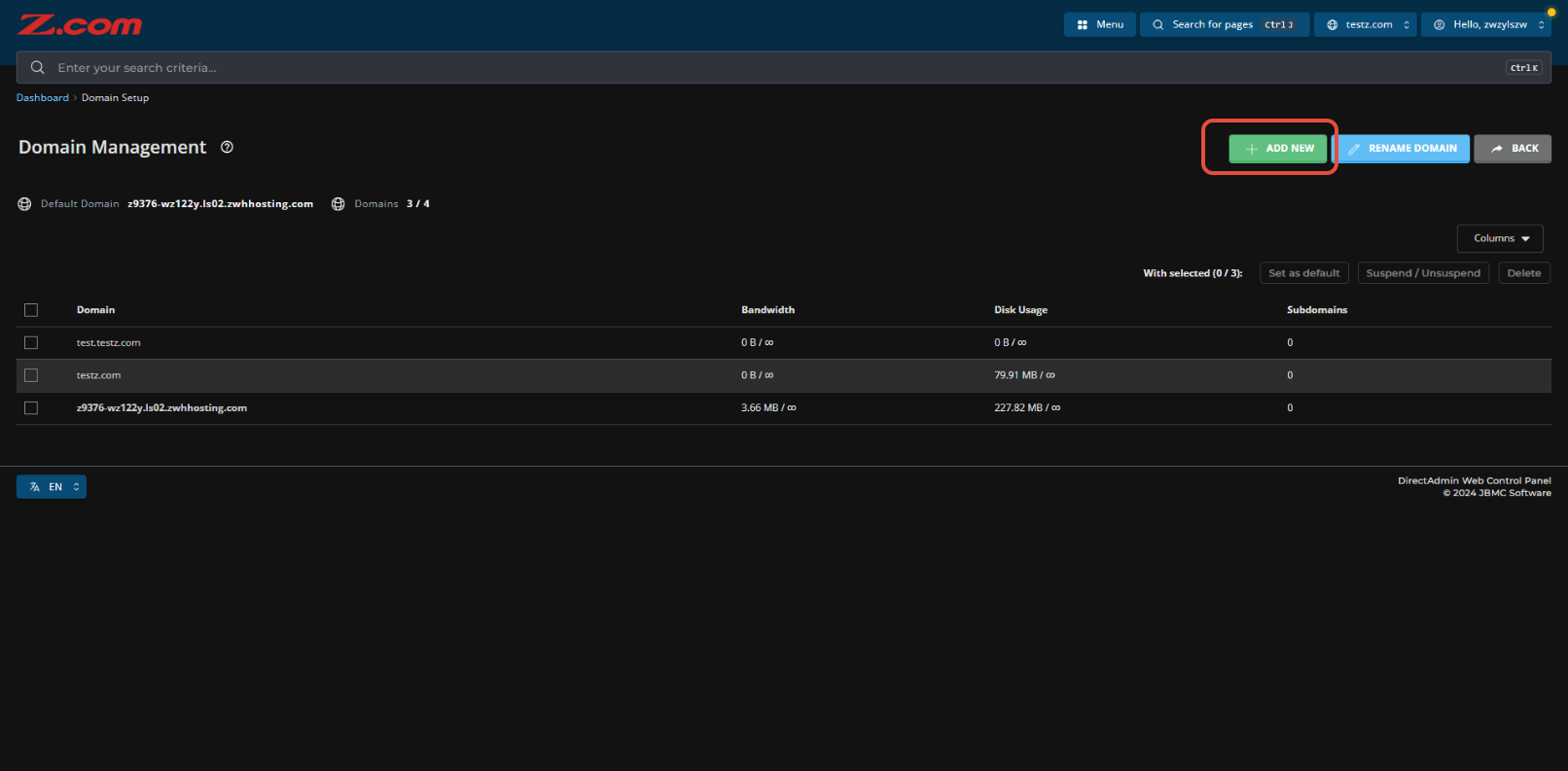Click the Domain Setup breadcrumb
This screenshot has width=1568, height=771.
[115, 97]
